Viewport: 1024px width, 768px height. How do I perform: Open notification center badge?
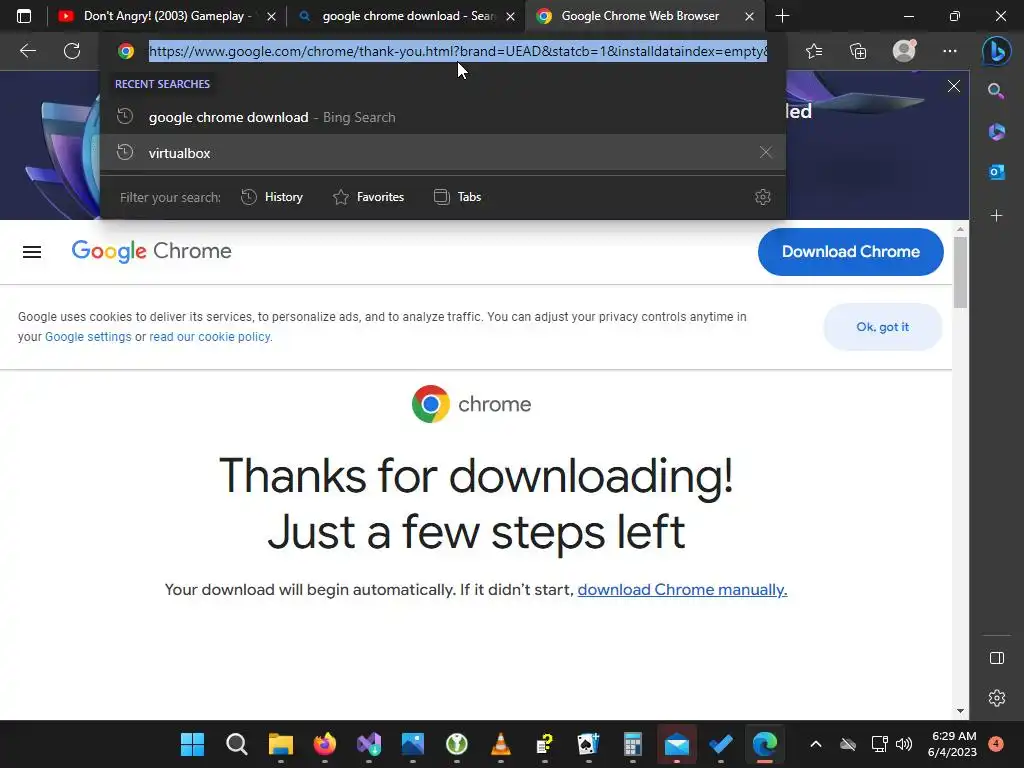tap(995, 744)
